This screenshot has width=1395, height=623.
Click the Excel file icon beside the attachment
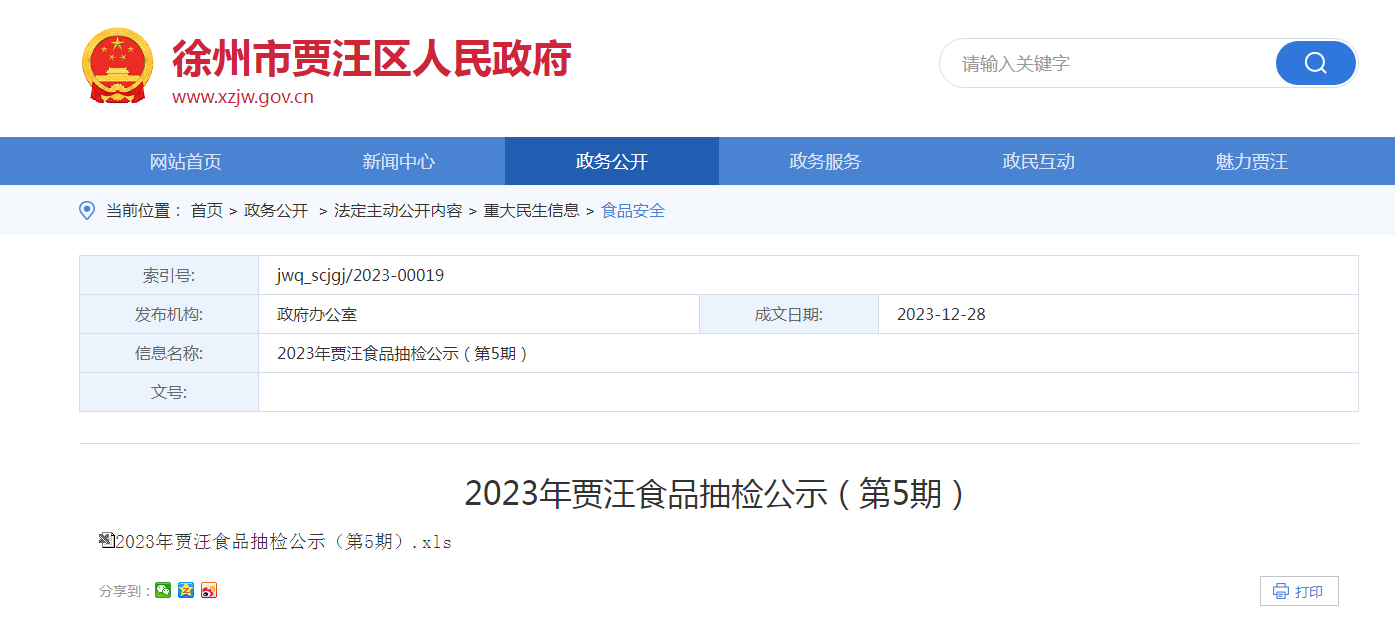pyautogui.click(x=106, y=540)
